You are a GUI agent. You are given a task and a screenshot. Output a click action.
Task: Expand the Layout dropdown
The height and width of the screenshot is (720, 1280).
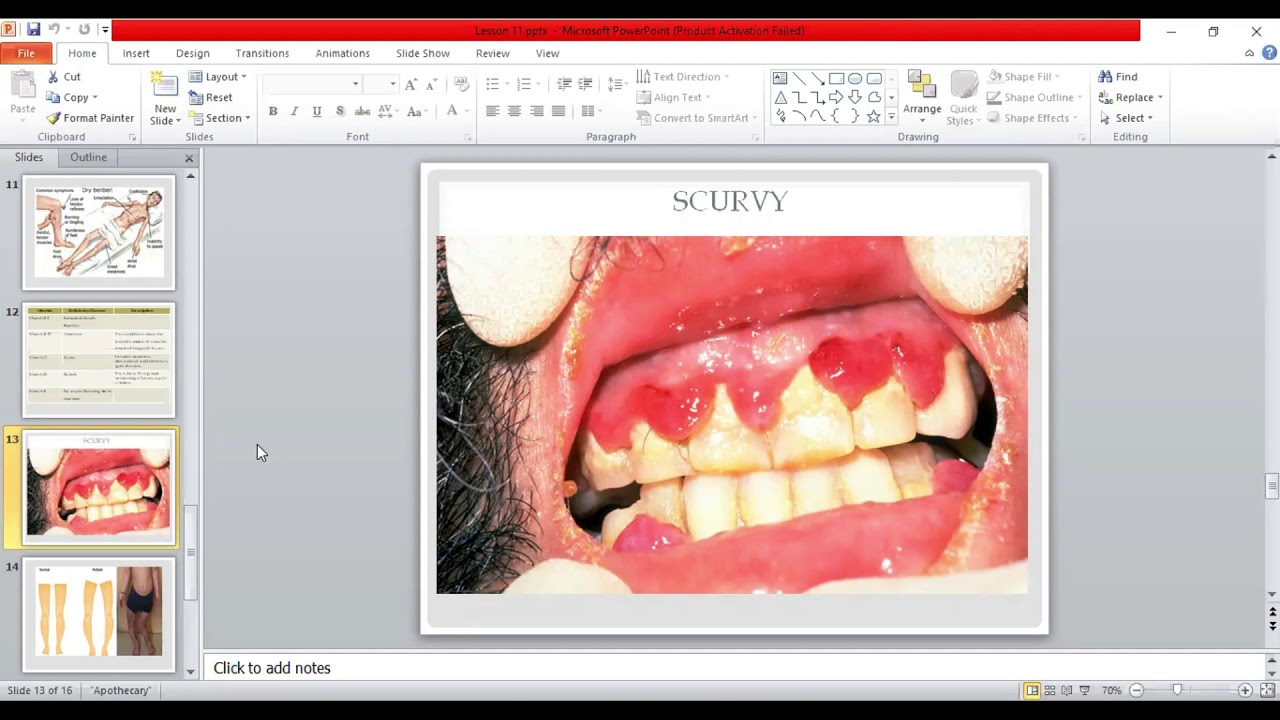point(218,77)
